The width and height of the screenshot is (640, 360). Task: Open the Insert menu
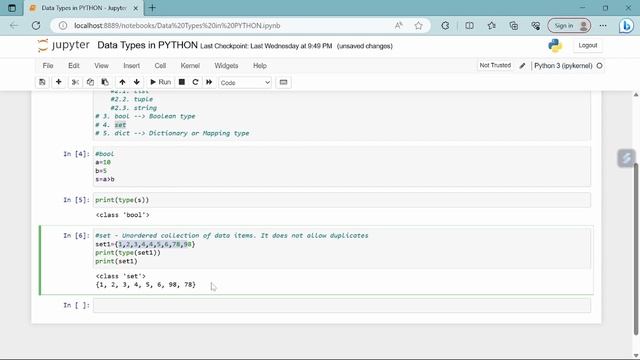tap(131, 66)
